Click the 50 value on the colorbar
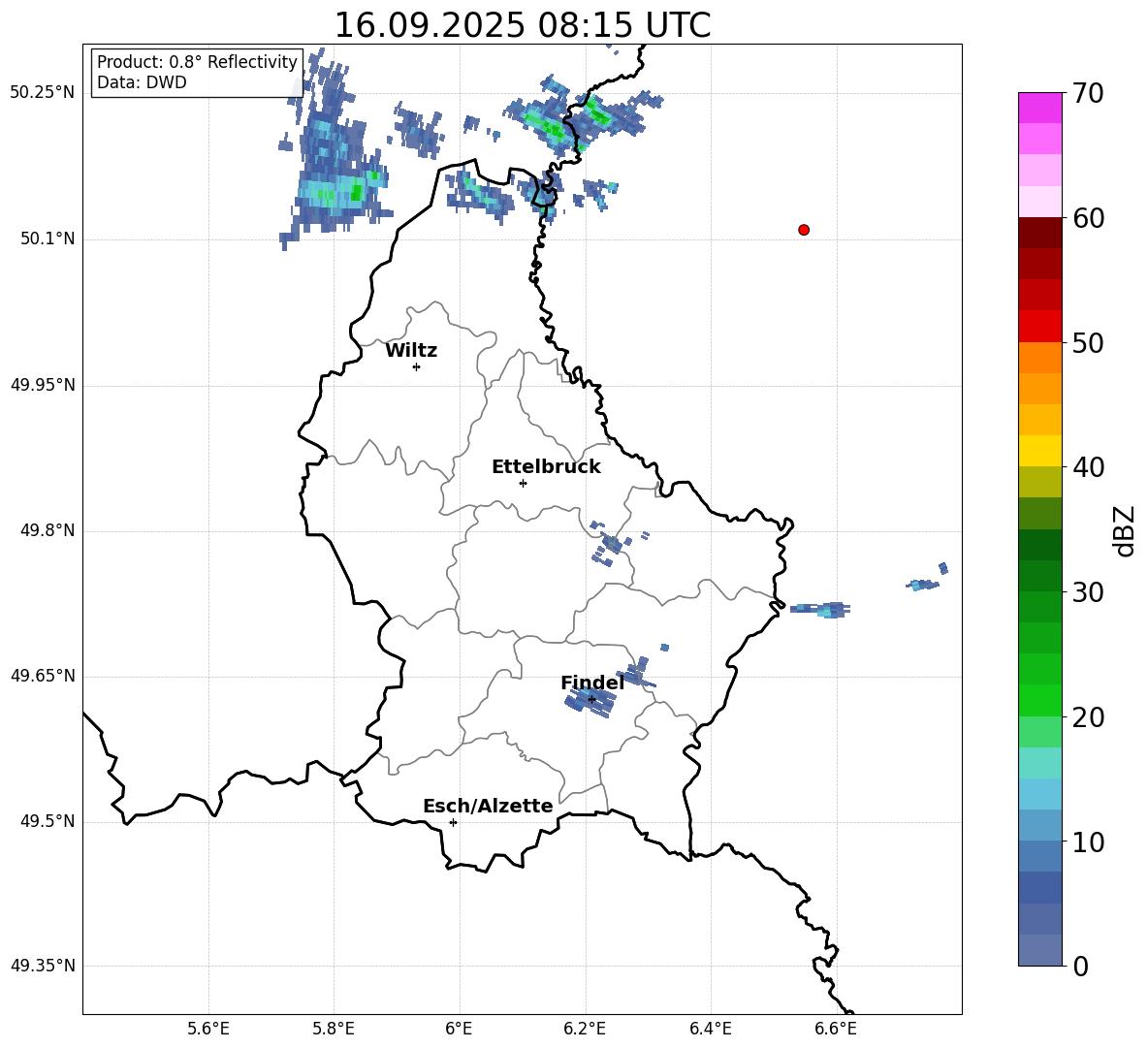1148x1048 pixels. (x=1088, y=342)
